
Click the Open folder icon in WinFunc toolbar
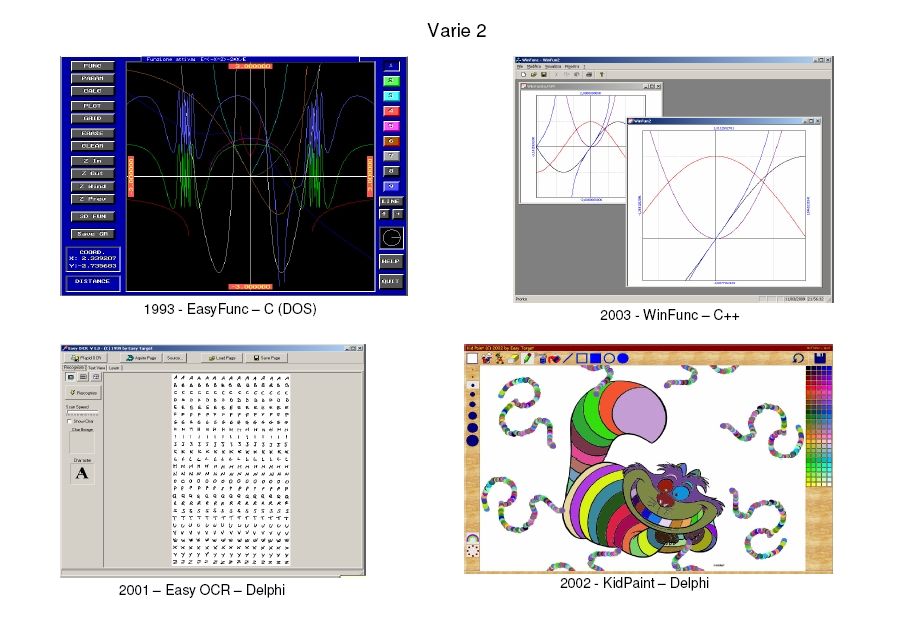pyautogui.click(x=534, y=75)
